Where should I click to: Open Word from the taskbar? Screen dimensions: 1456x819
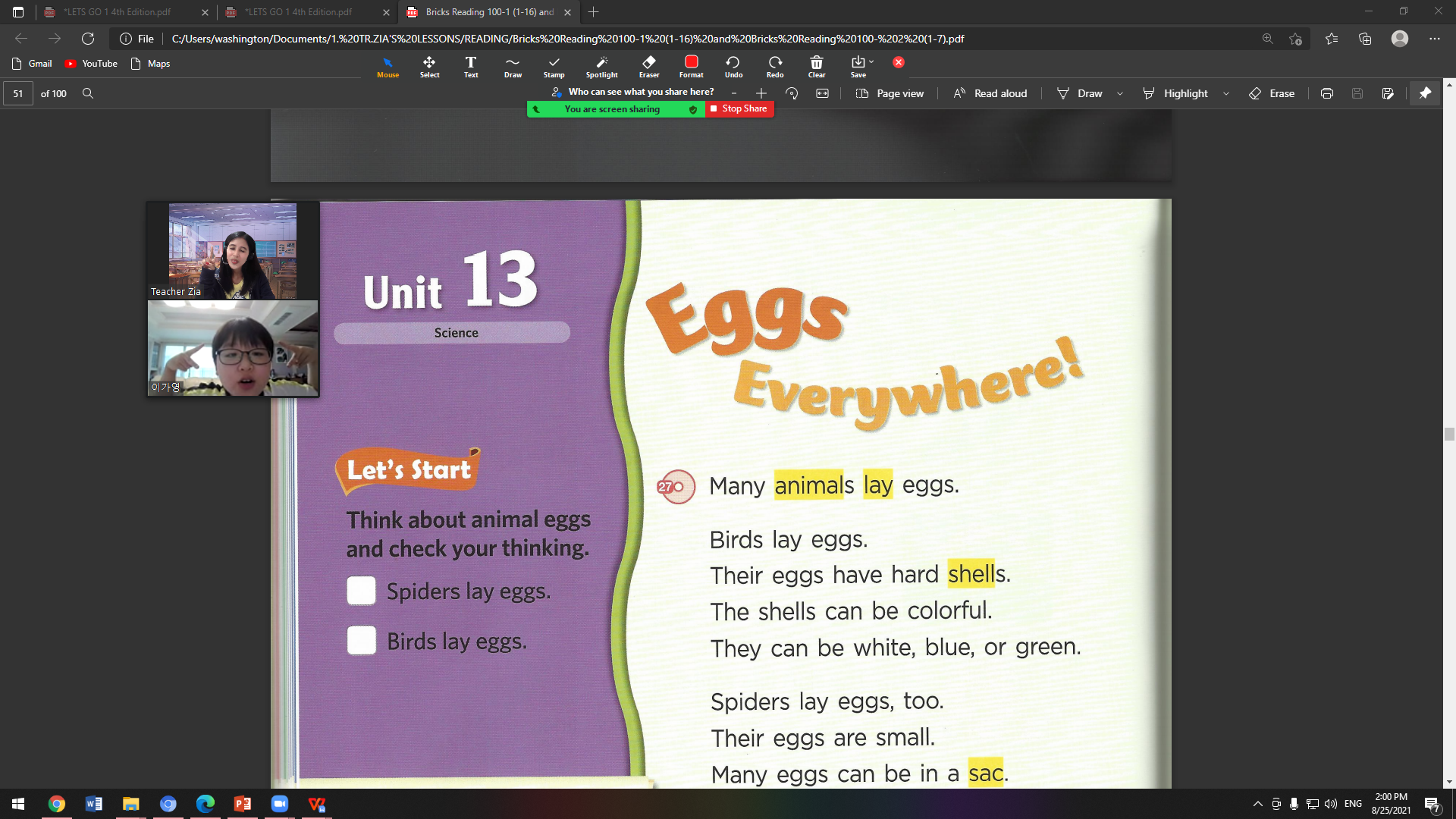94,804
